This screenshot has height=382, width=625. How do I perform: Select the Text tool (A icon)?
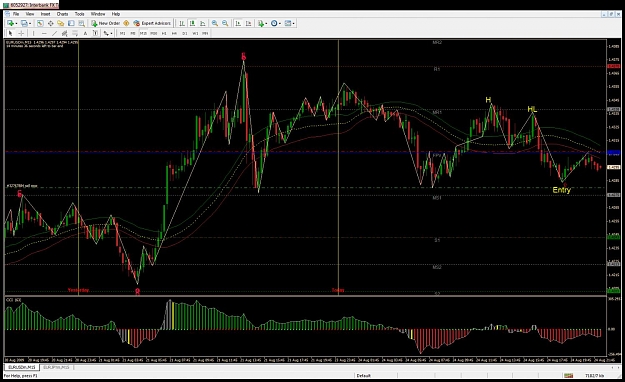click(x=85, y=33)
